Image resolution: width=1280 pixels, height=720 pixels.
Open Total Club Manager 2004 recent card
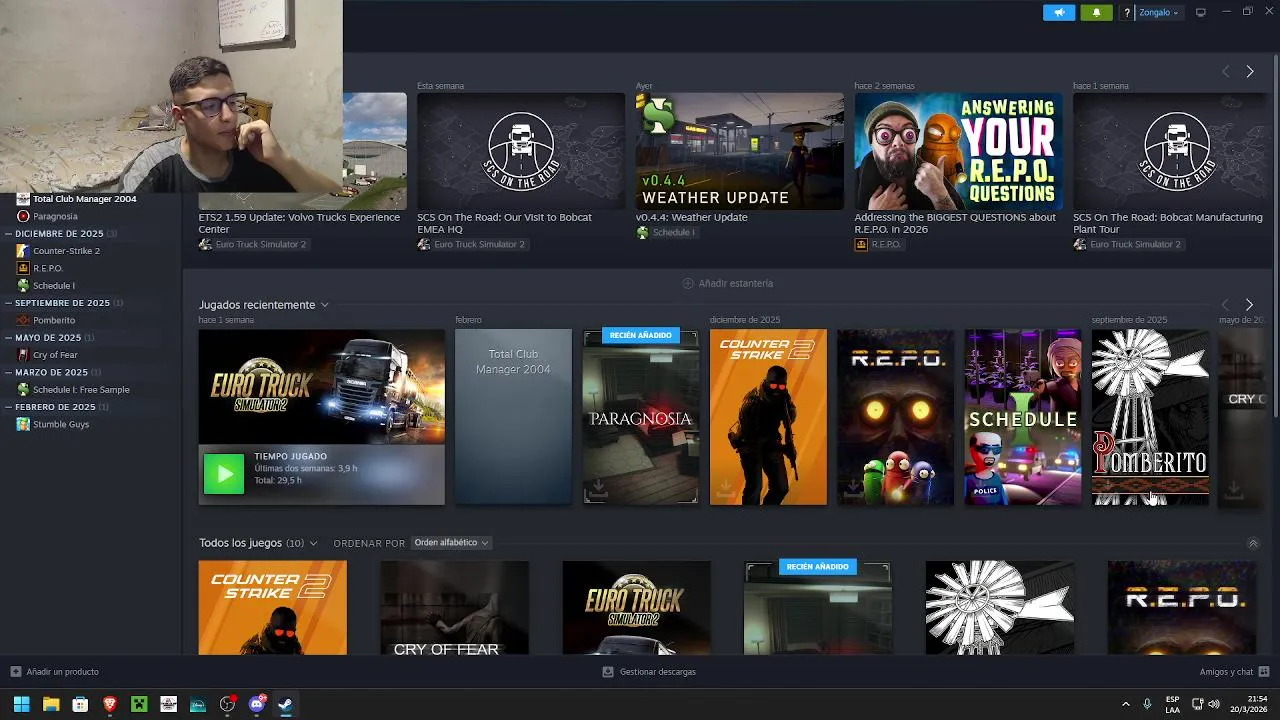pos(513,417)
